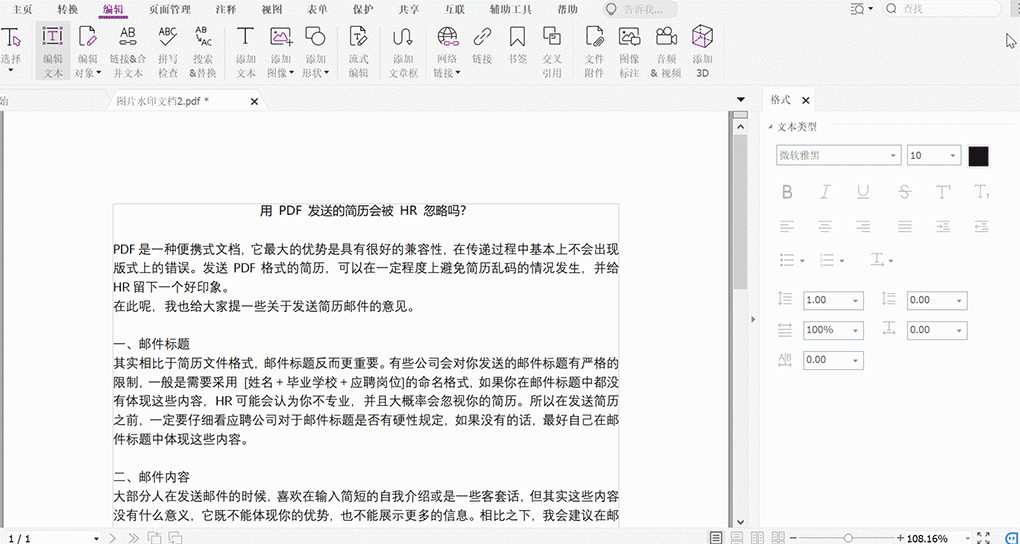Open the document tab list dropdown arrow
The image size is (1020, 544).
pyautogui.click(x=740, y=99)
